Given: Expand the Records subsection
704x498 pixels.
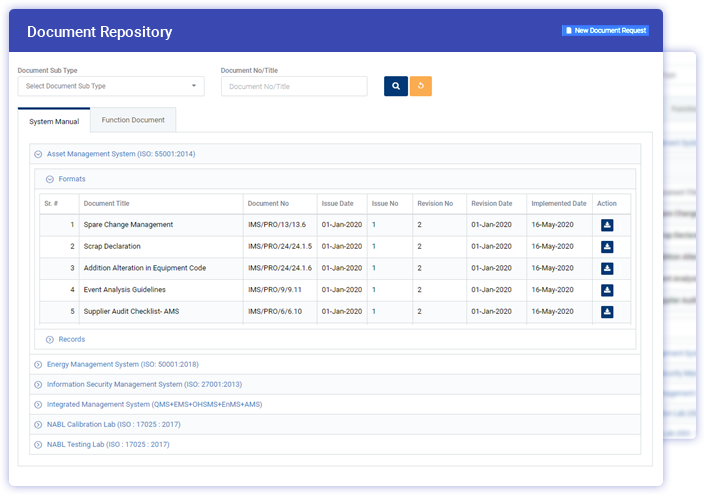Looking at the screenshot, I should click(50, 339).
